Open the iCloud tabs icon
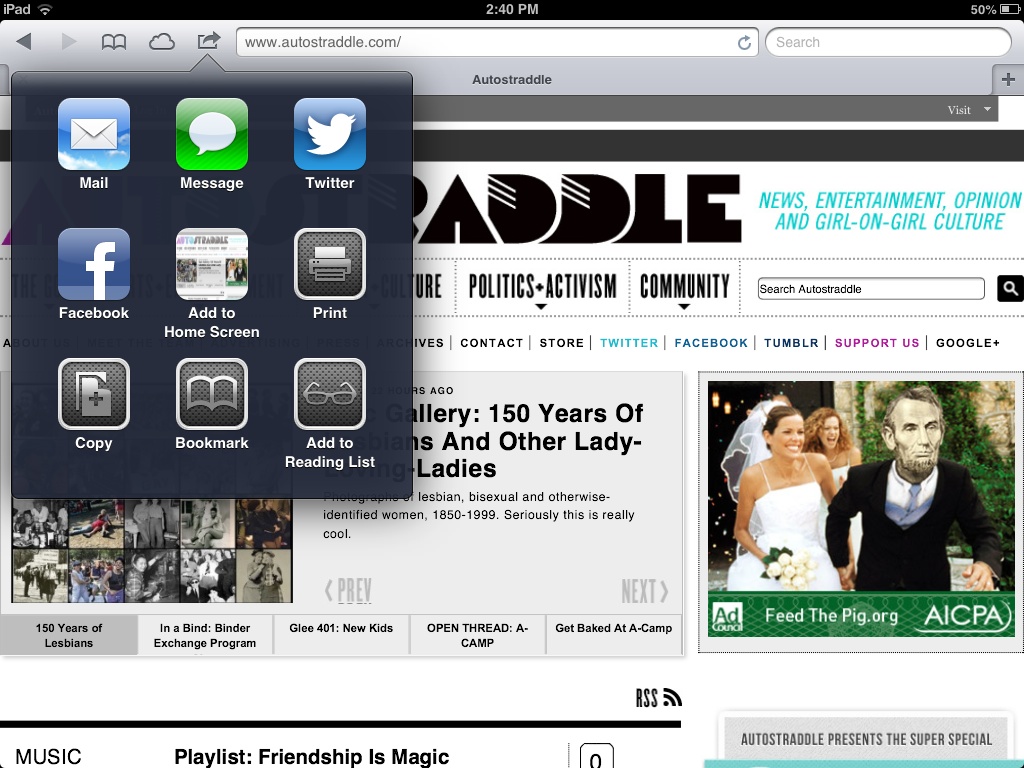 coord(161,42)
